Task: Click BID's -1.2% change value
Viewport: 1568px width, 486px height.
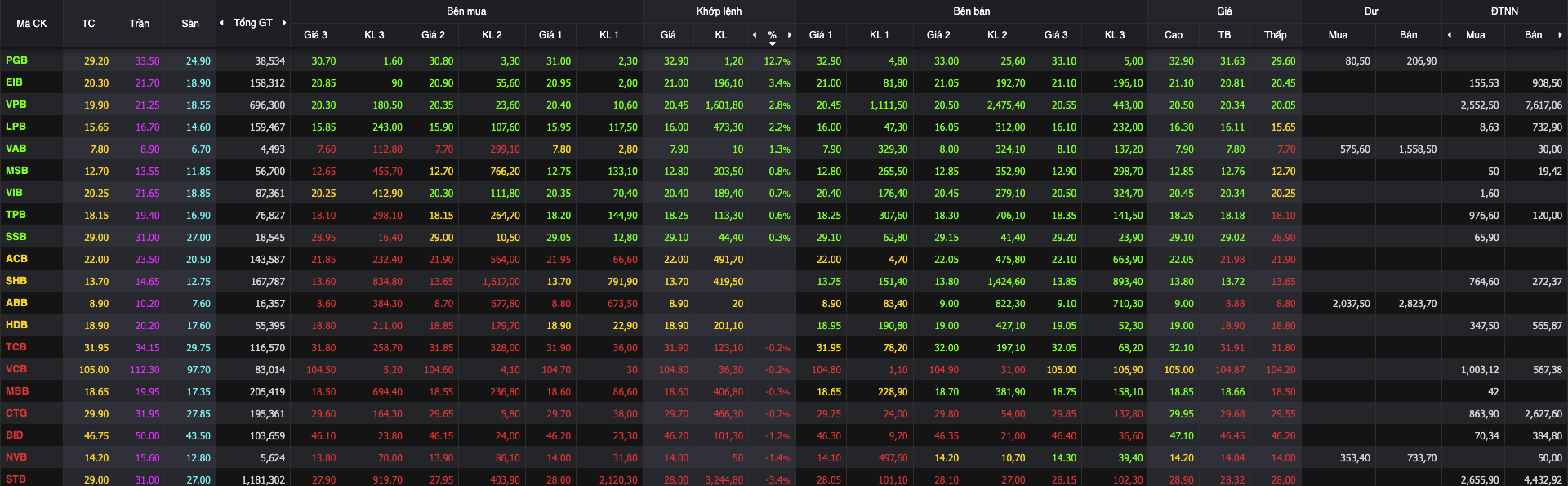Action: pyautogui.click(x=777, y=436)
